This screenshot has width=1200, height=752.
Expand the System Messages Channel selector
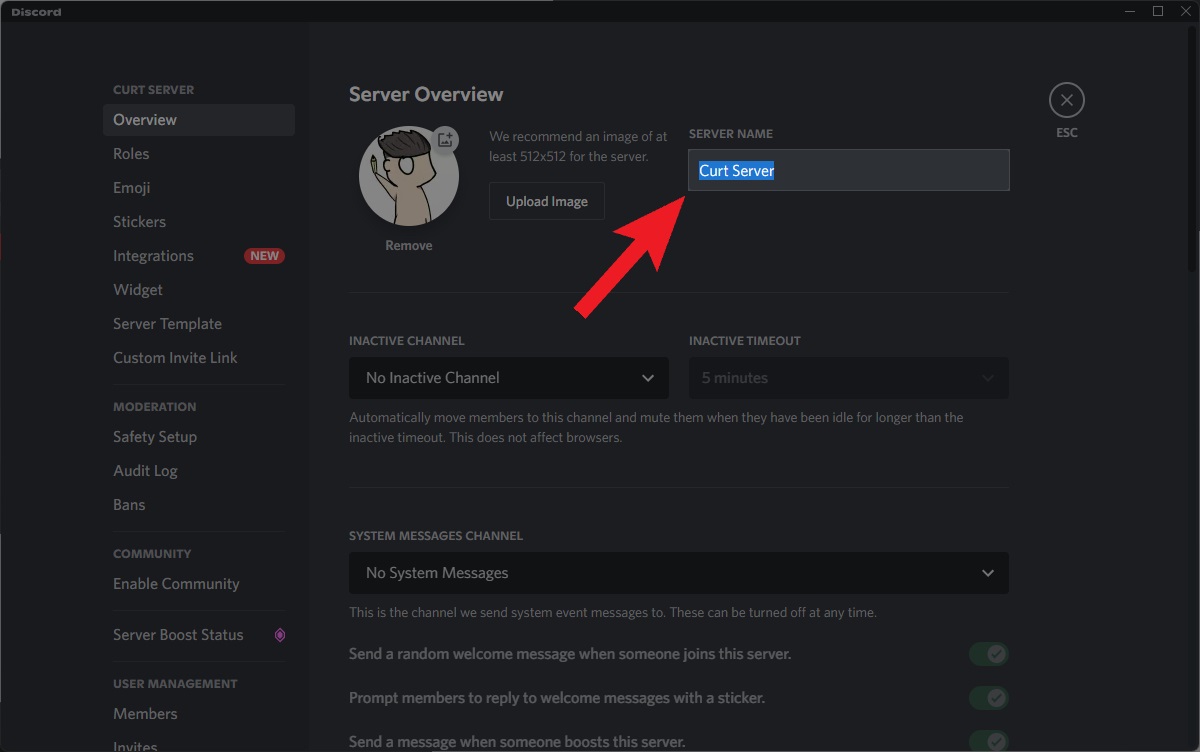[678, 573]
